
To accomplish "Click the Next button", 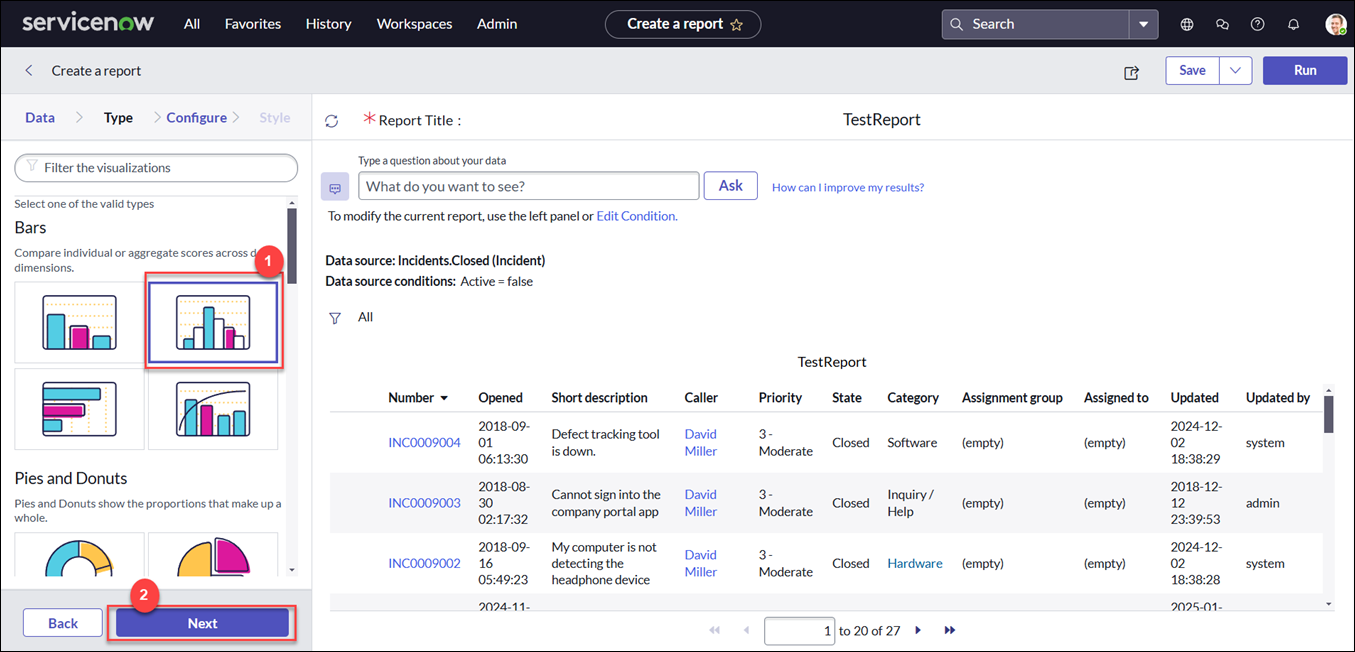I will (x=202, y=623).
